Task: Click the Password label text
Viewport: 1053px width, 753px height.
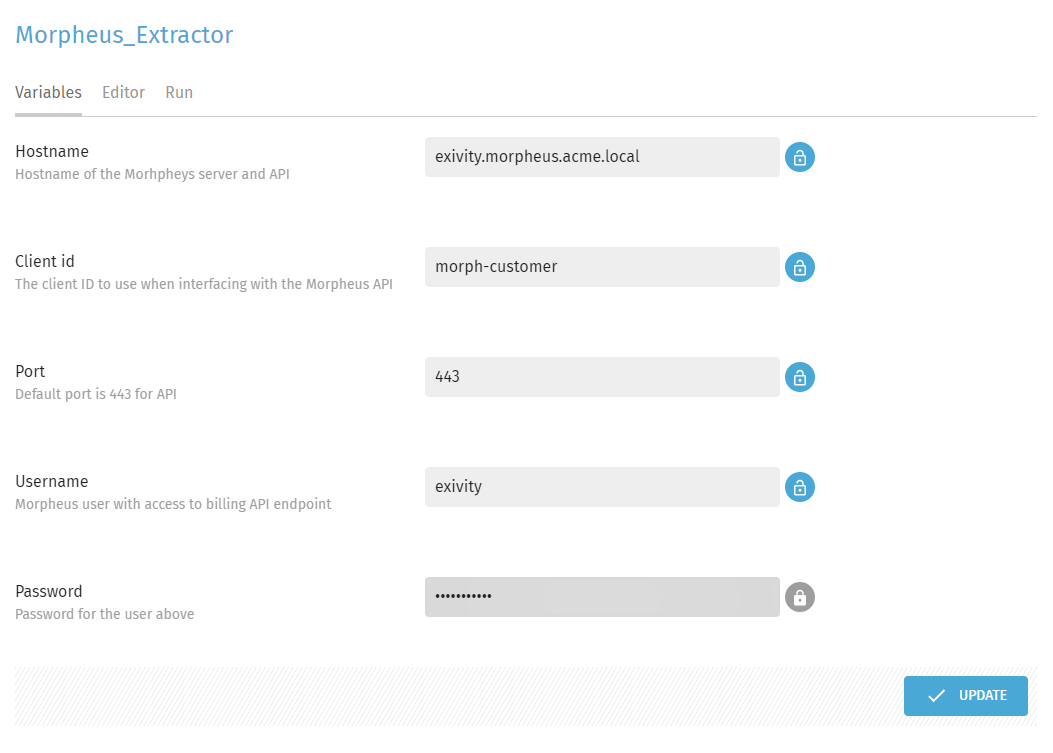Action: click(49, 592)
